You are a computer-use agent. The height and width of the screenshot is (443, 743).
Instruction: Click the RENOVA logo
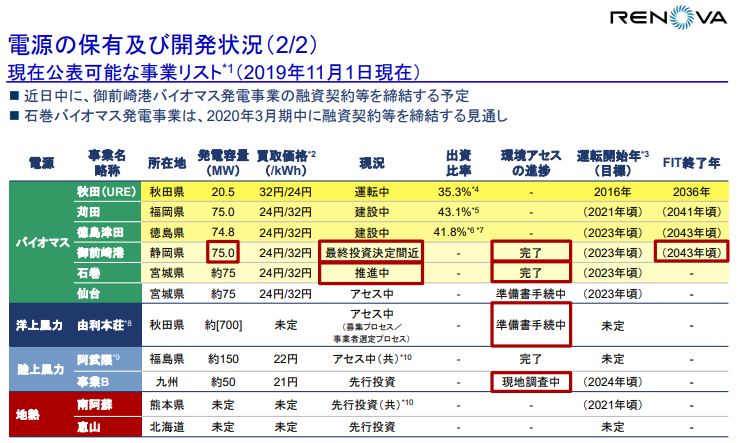click(668, 18)
